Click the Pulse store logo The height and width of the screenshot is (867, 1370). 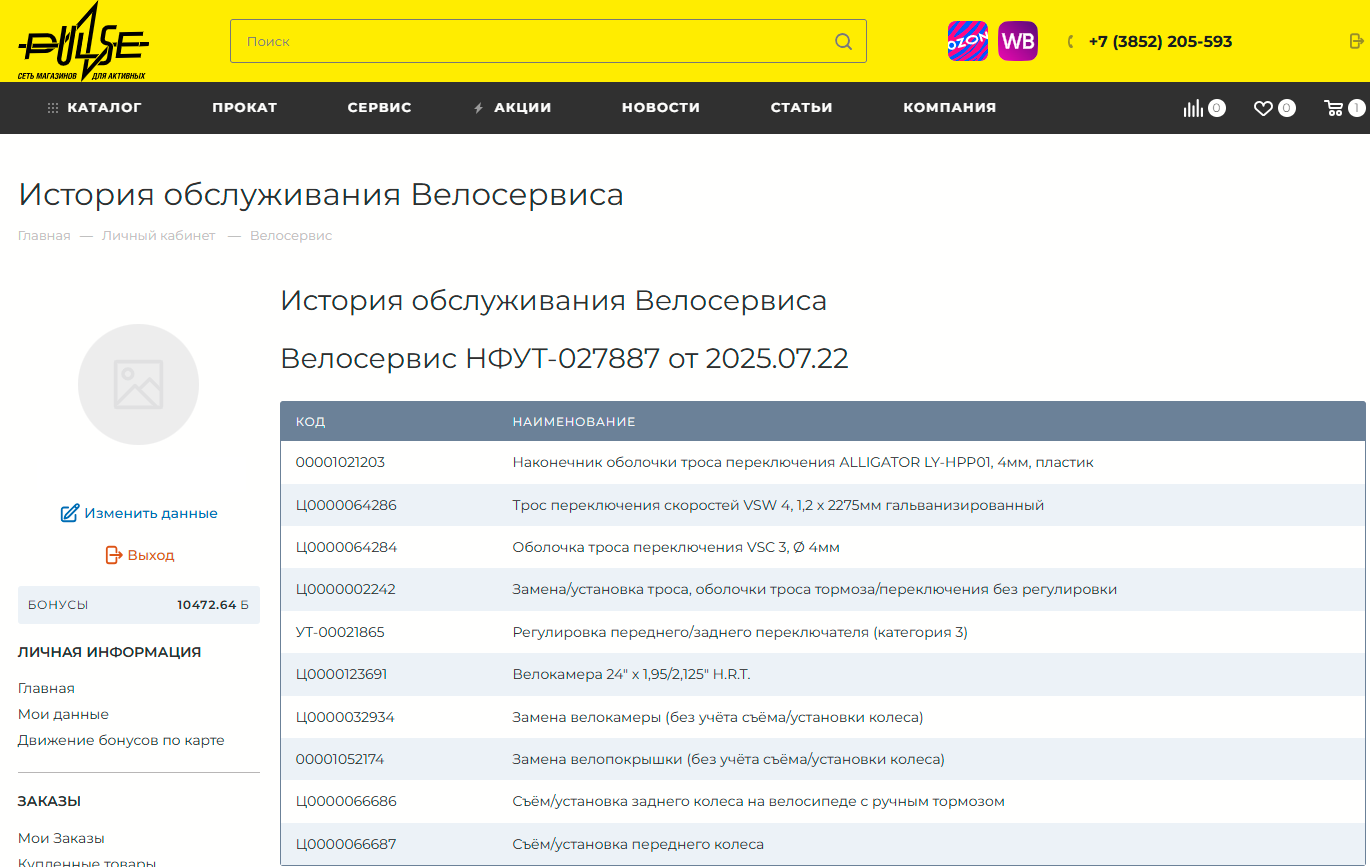(x=83, y=42)
